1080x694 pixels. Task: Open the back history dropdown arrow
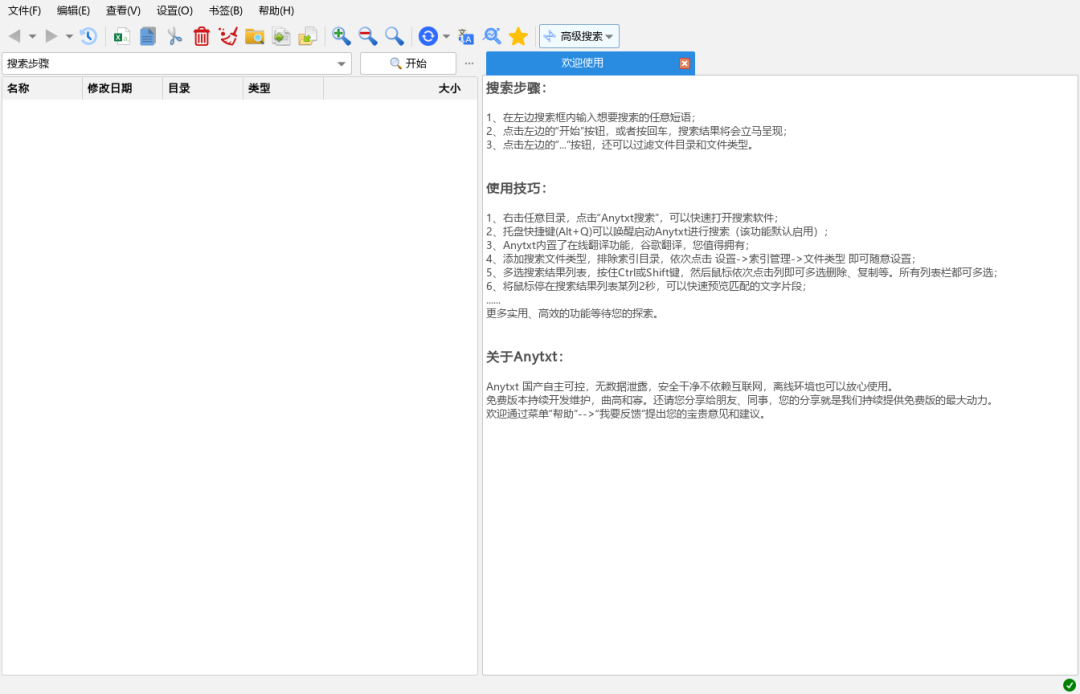[x=32, y=36]
